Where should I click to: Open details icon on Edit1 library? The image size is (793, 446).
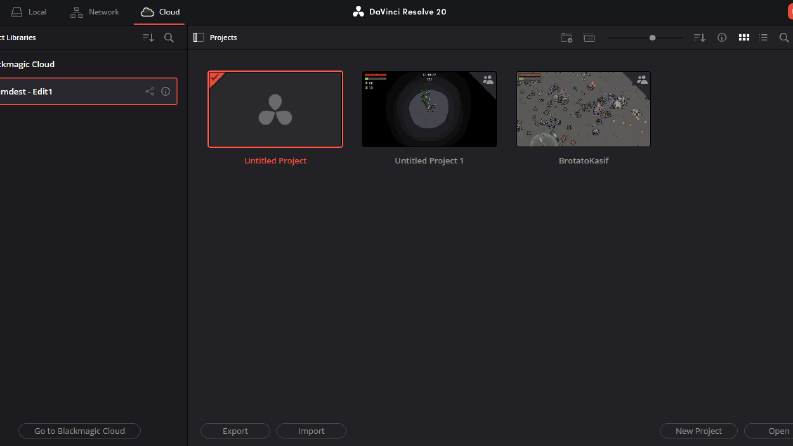point(165,92)
